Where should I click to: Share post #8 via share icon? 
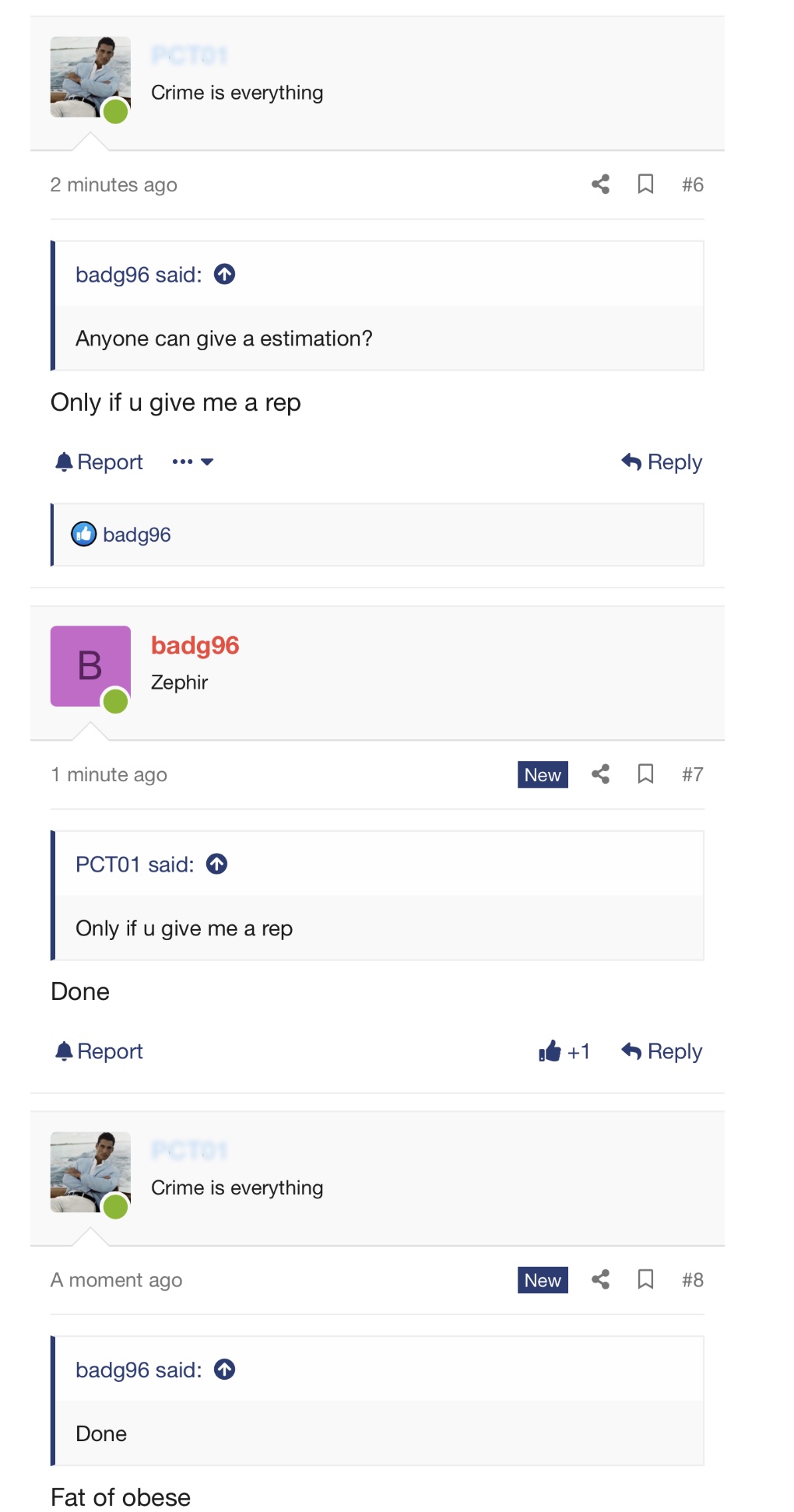click(600, 1279)
